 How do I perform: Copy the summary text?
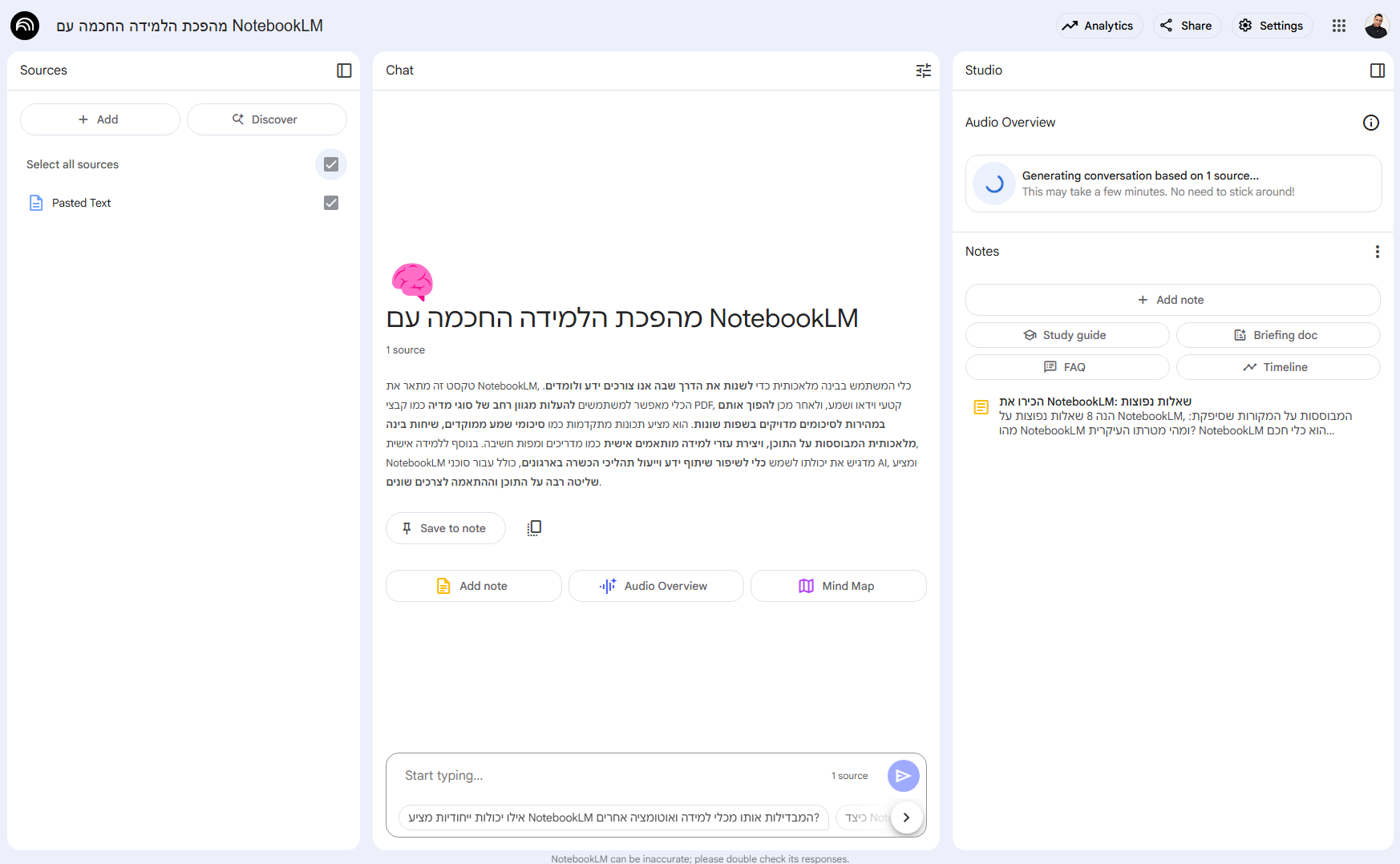click(535, 527)
